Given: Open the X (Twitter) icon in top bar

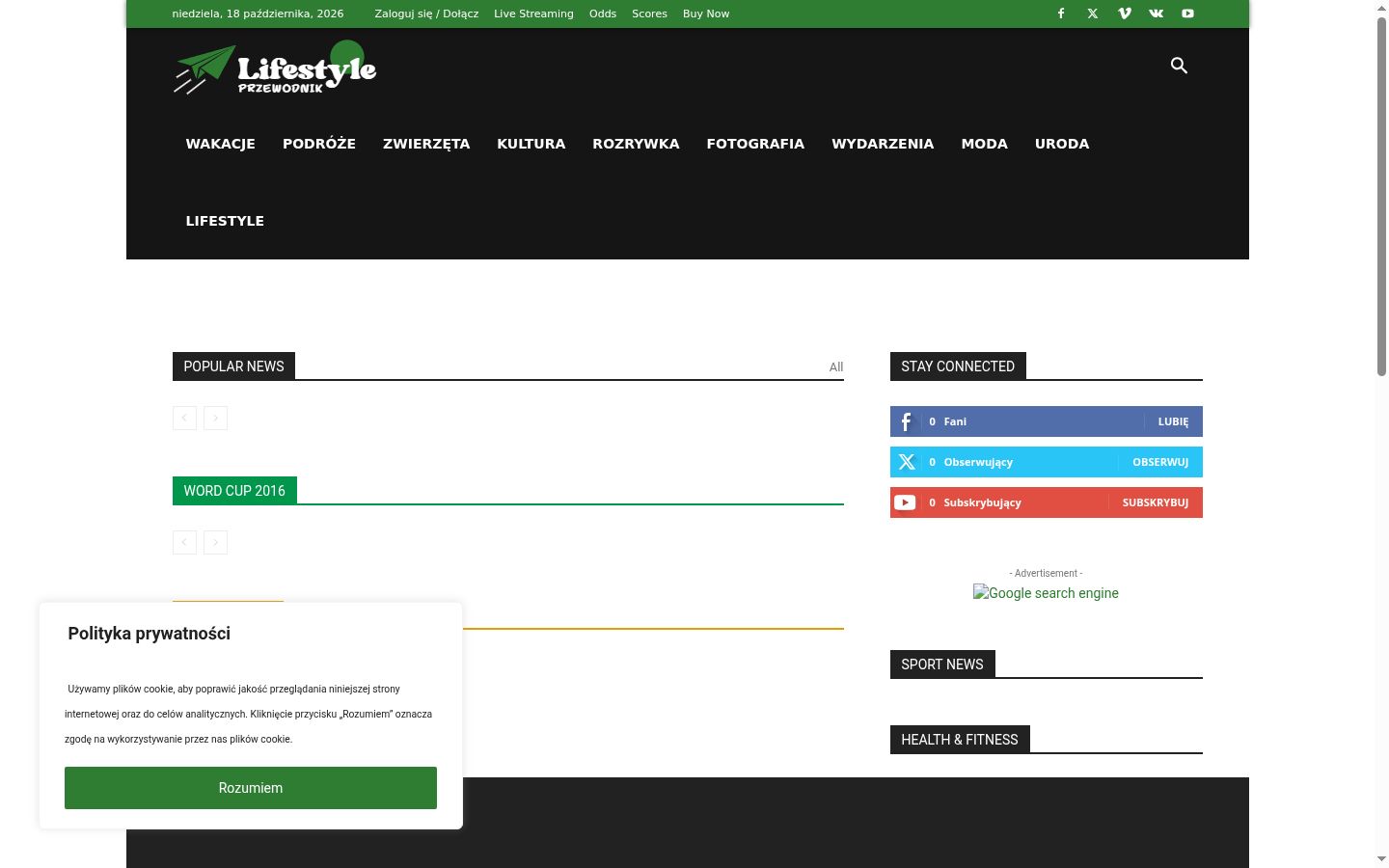Looking at the screenshot, I should pos(1093,14).
